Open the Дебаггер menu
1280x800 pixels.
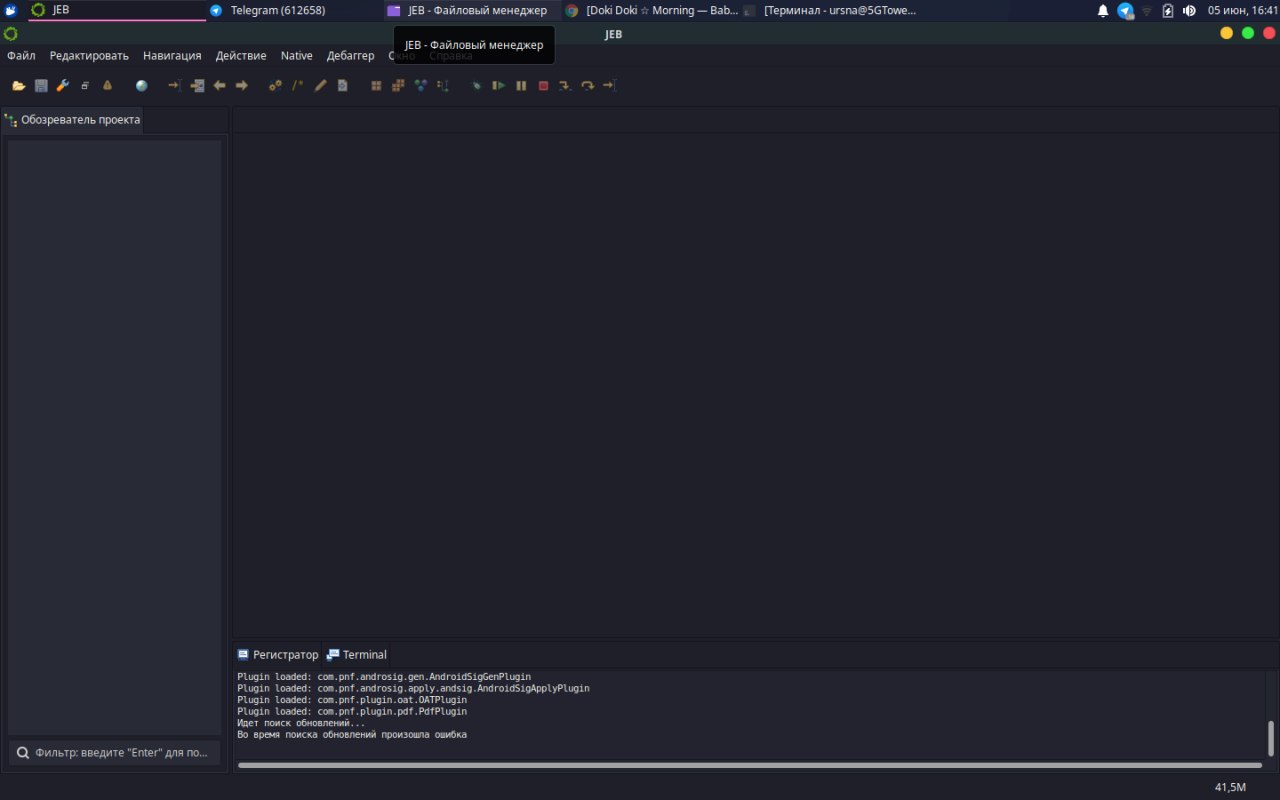click(350, 56)
